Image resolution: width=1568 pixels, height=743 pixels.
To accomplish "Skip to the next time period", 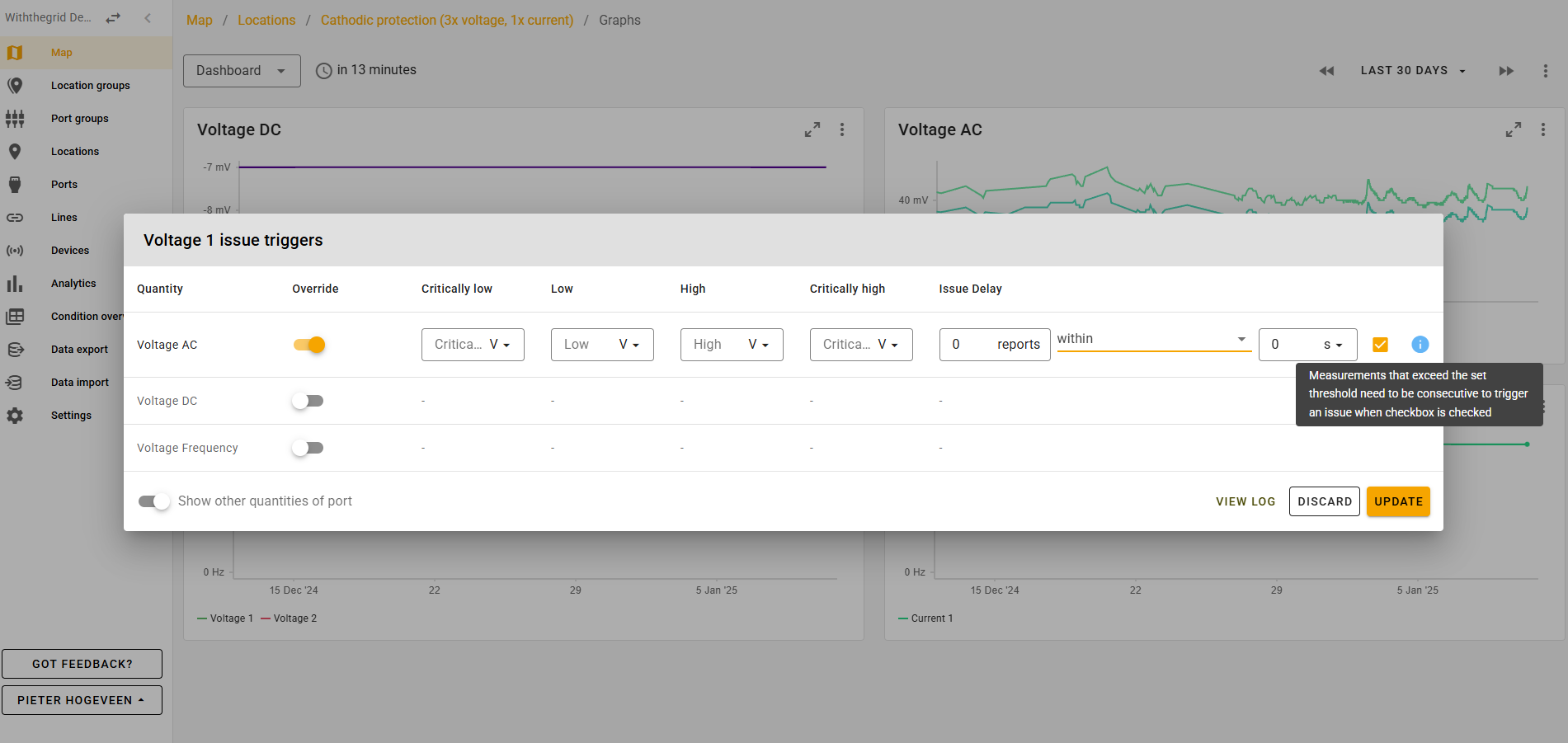I will click(x=1505, y=71).
